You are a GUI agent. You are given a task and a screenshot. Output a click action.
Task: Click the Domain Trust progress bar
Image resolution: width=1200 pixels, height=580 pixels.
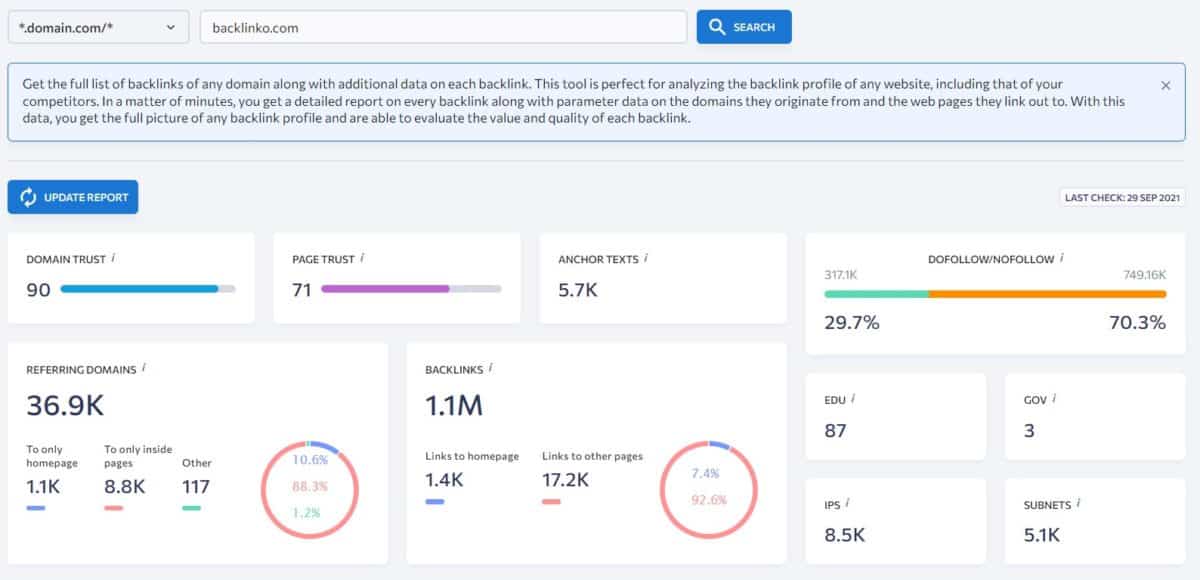148,290
